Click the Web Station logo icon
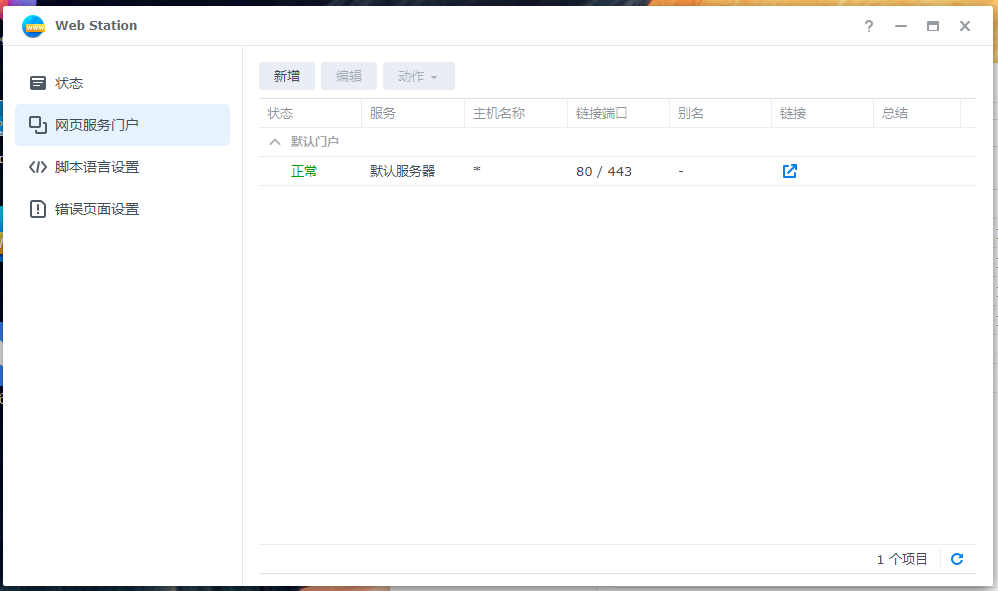This screenshot has width=998, height=591. coord(33,26)
